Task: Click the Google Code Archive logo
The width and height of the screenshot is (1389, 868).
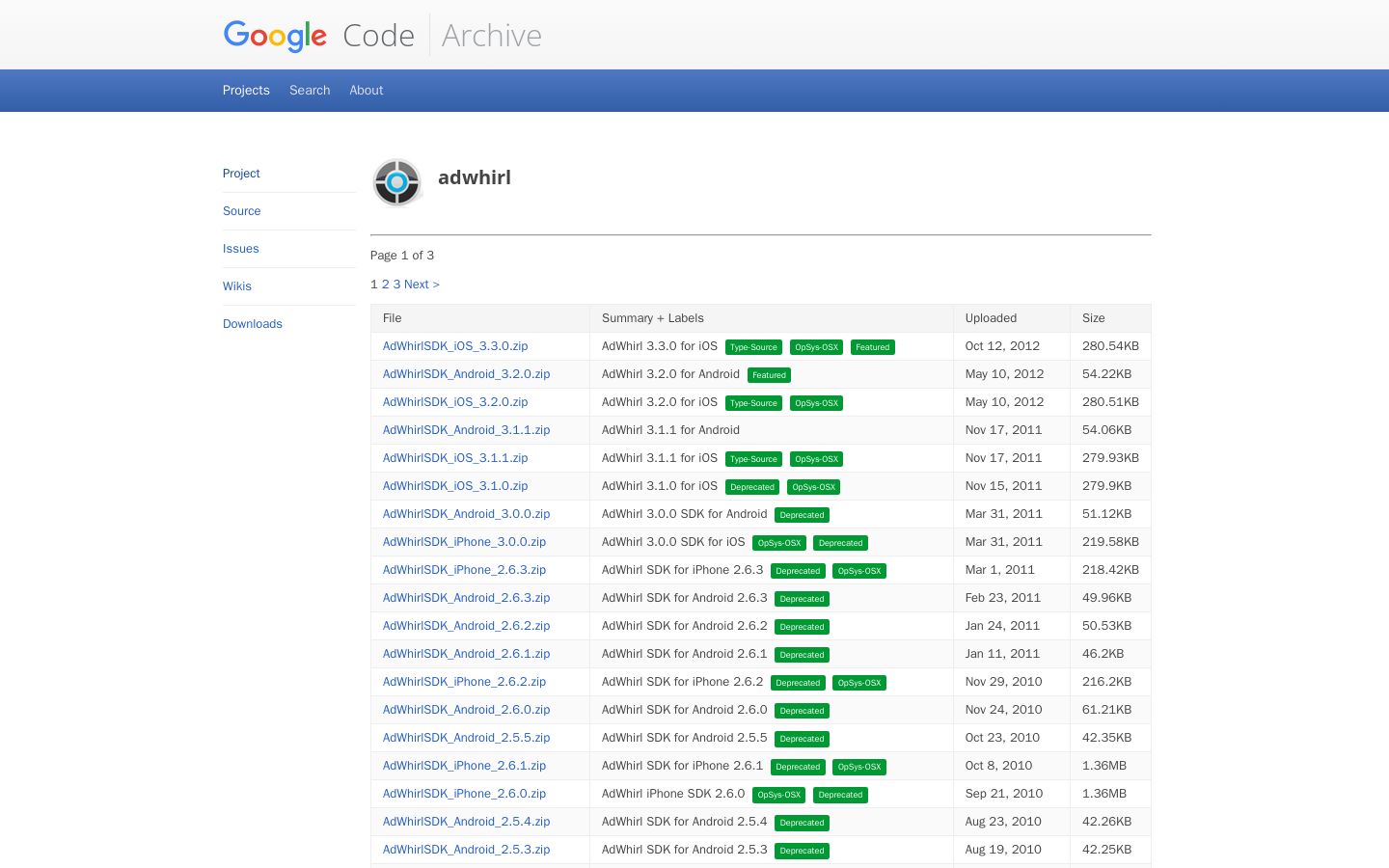Action: point(382,36)
